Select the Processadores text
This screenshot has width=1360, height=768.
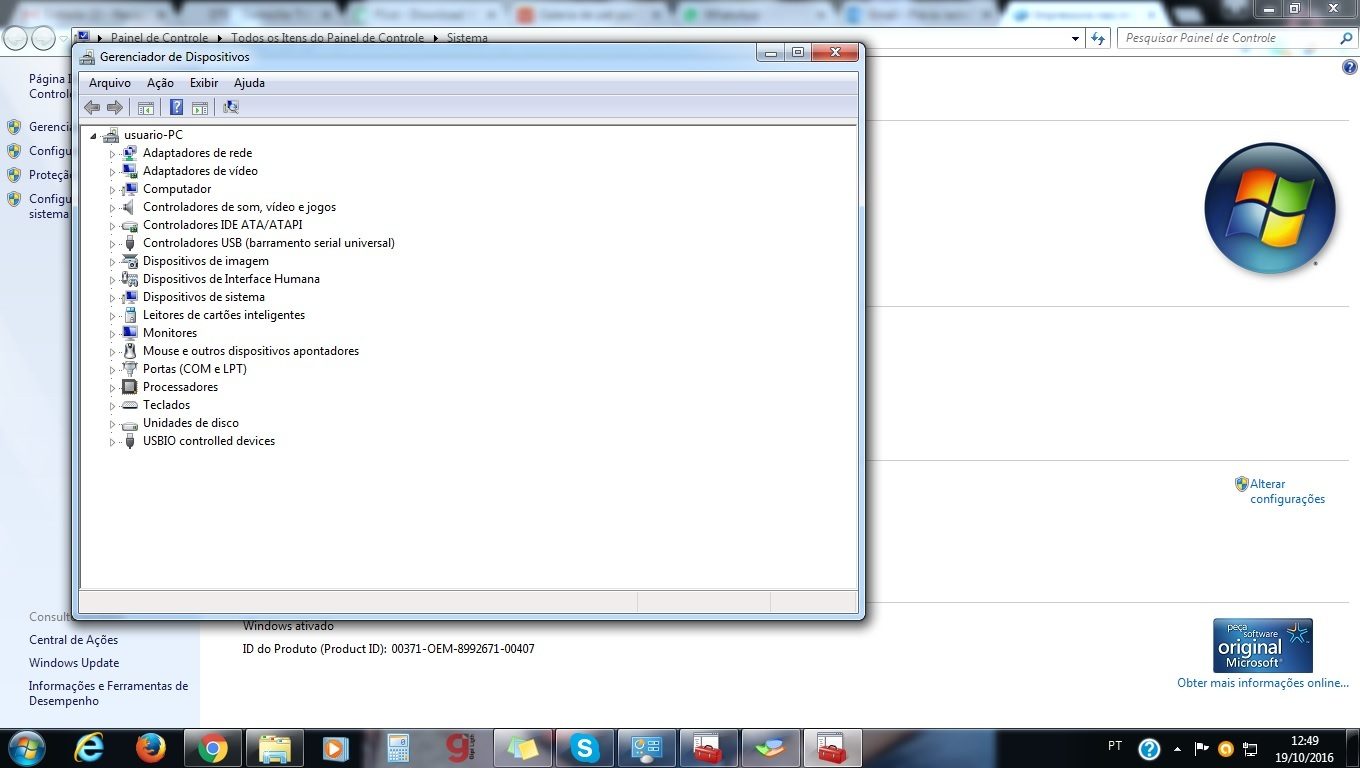point(180,387)
